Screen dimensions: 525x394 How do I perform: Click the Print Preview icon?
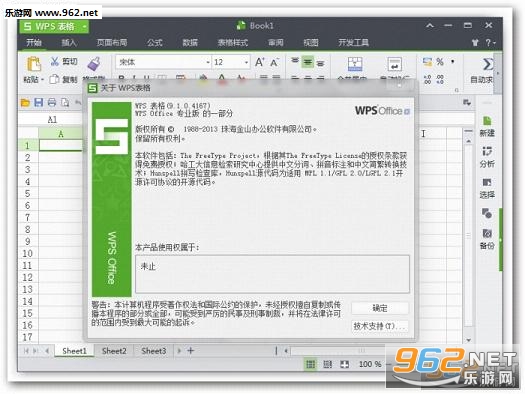pyautogui.click(x=65, y=102)
